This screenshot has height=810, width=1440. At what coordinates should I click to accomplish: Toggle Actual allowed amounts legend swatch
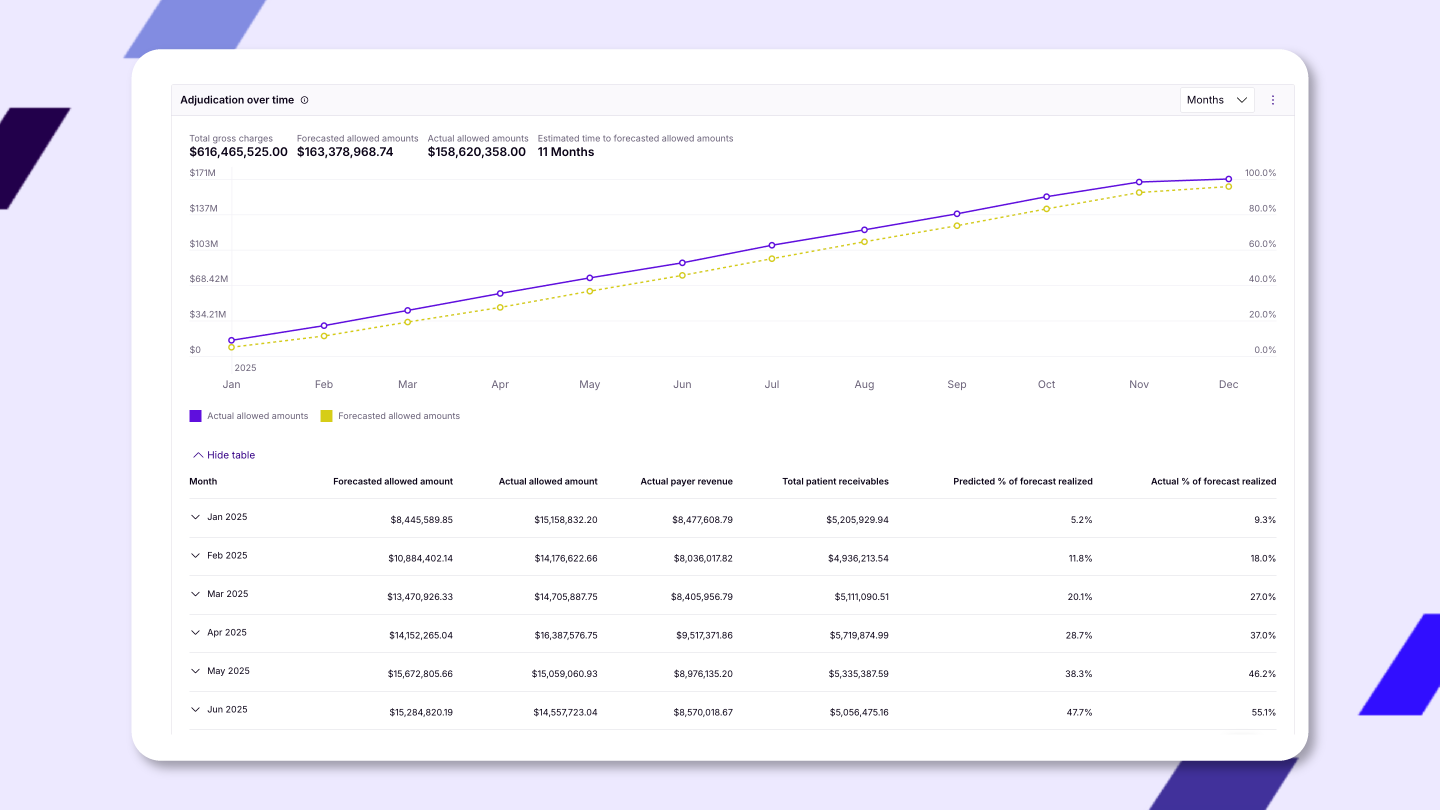point(195,416)
